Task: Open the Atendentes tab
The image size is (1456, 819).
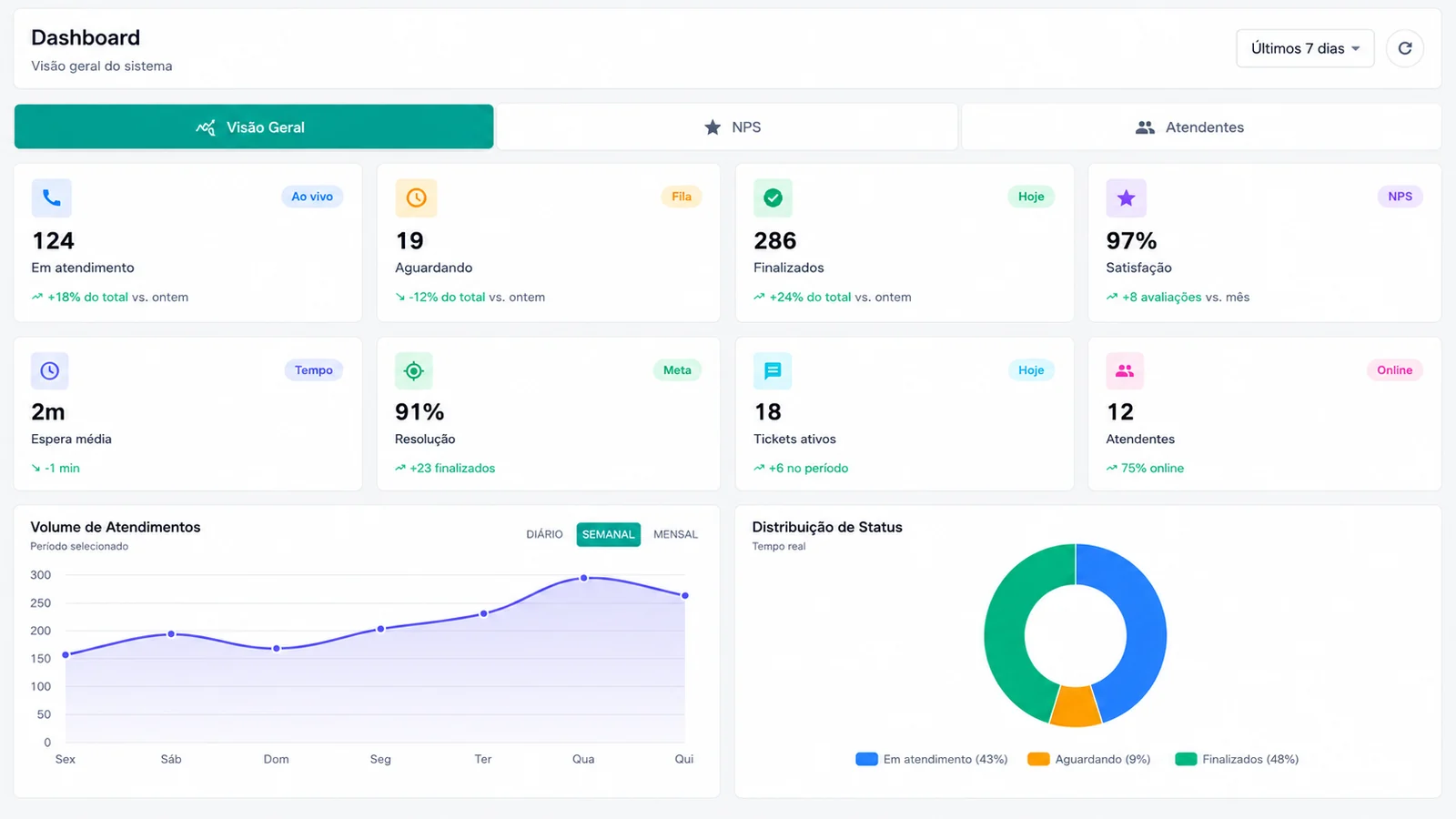Action: (1201, 126)
